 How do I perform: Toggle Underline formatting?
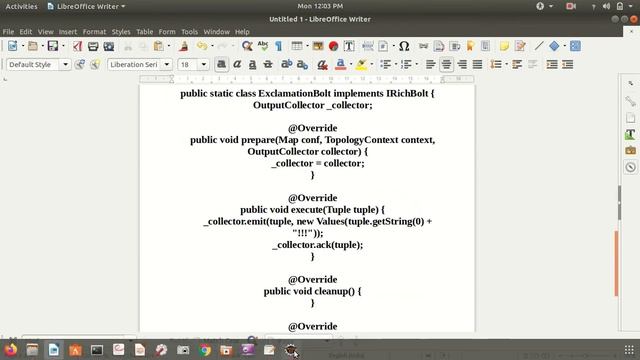[253, 64]
